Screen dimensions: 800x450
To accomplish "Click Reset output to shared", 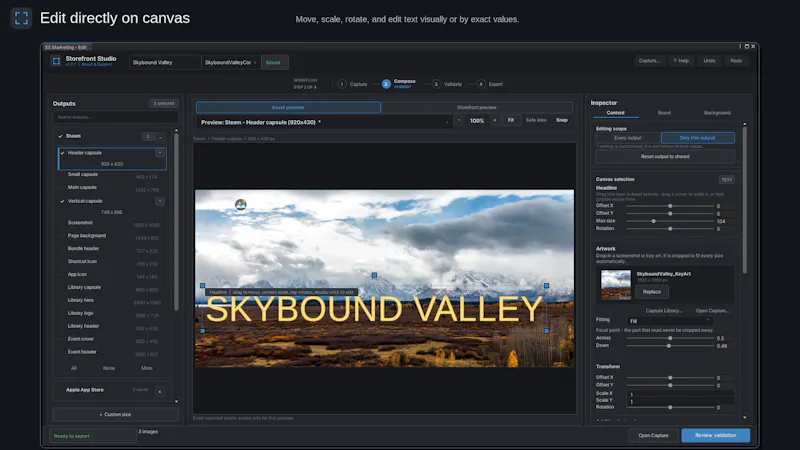I will (665, 157).
